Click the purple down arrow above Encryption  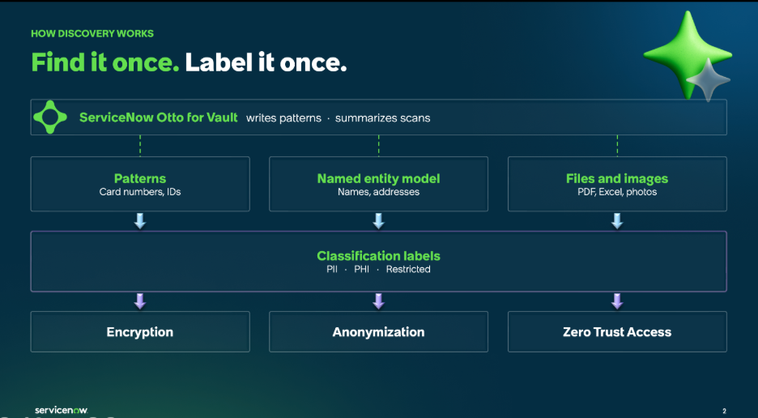pyautogui.click(x=140, y=301)
